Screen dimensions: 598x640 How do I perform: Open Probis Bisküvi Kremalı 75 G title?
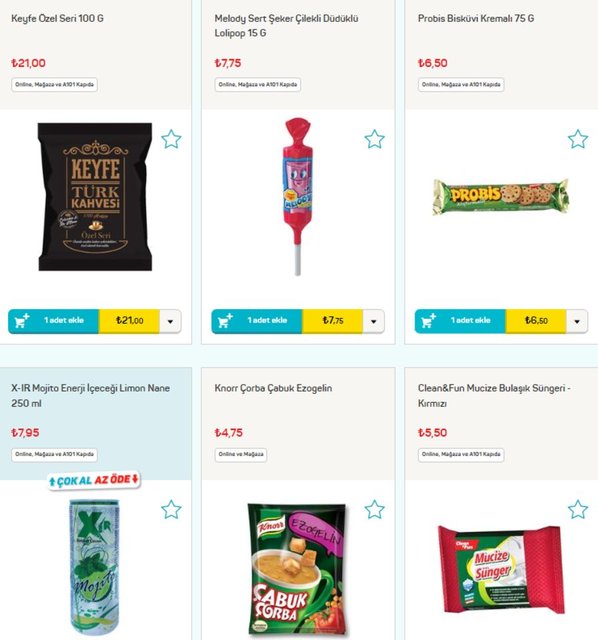[x=476, y=18]
